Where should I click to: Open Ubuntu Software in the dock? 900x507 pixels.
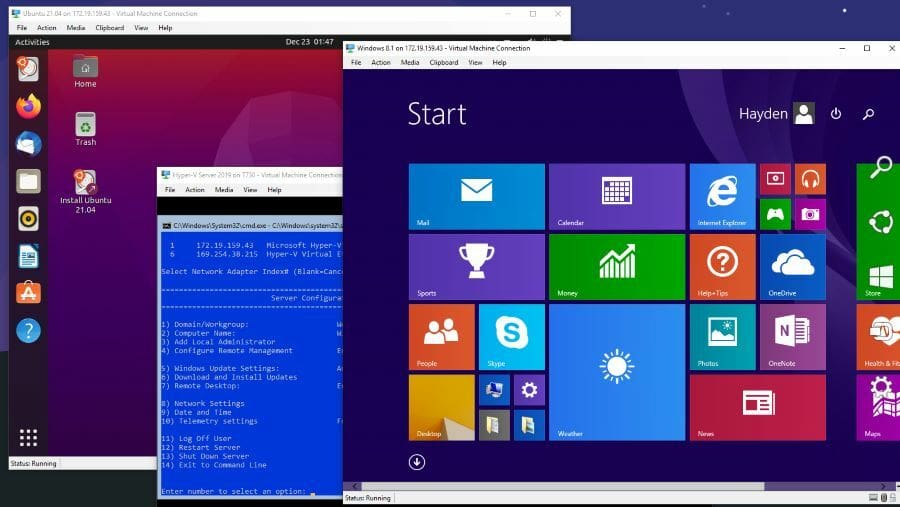pyautogui.click(x=28, y=293)
